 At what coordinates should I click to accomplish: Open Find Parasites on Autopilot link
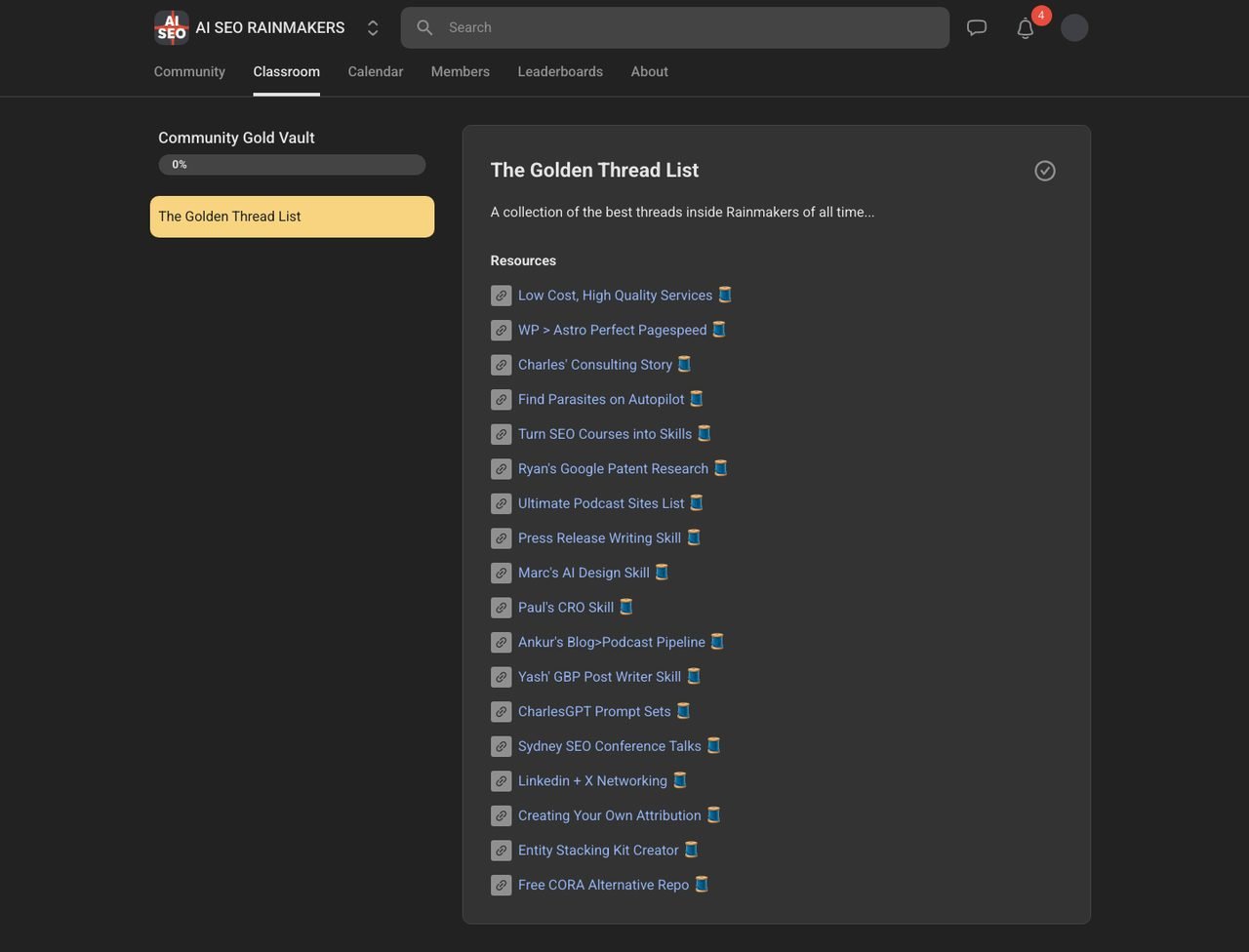[610, 399]
